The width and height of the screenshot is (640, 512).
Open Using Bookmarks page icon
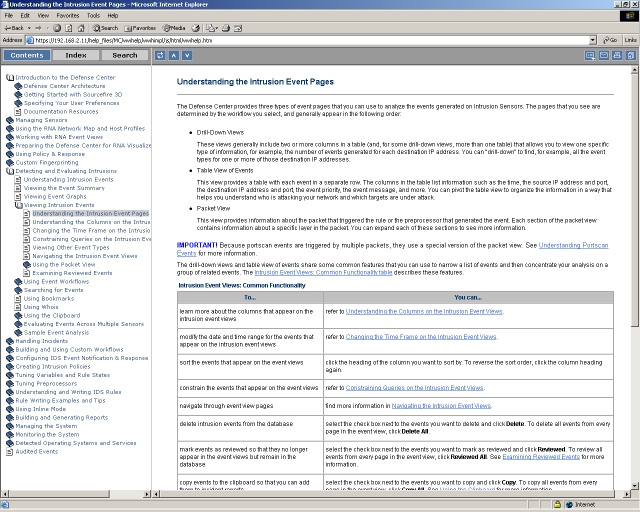coord(18,298)
